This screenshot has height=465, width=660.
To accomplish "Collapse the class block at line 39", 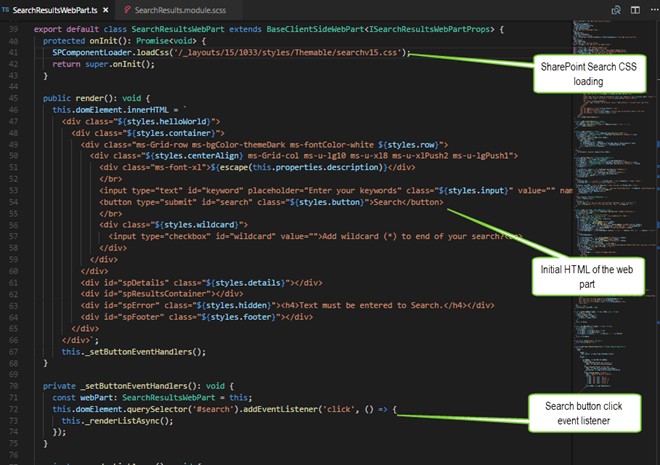I will (27, 29).
